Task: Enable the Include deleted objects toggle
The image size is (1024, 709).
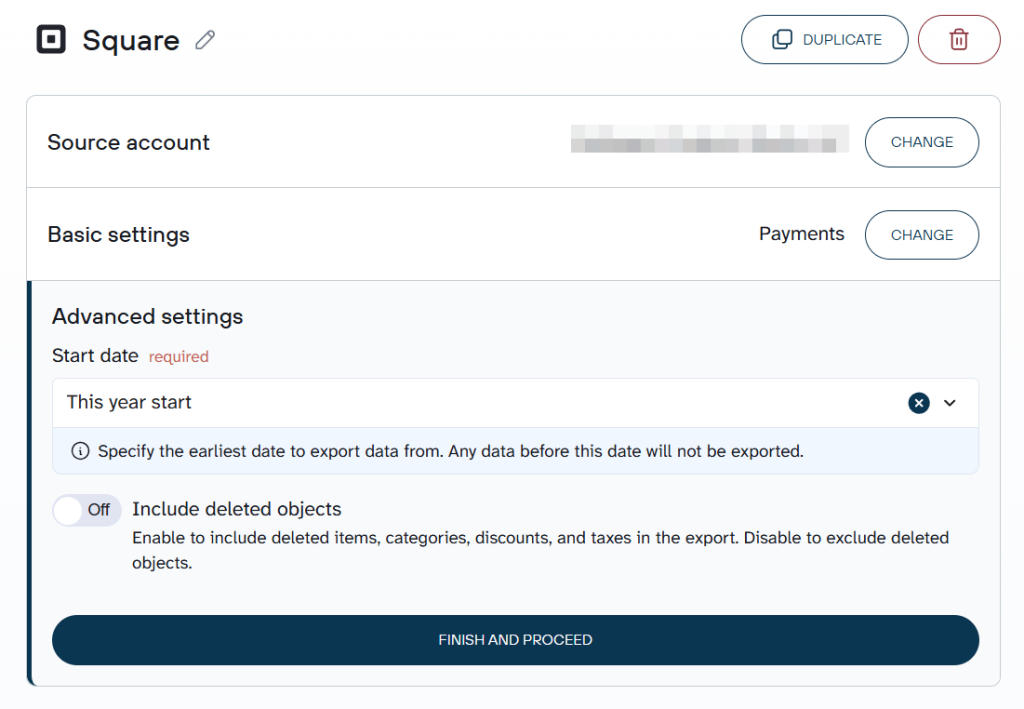Action: (86, 510)
